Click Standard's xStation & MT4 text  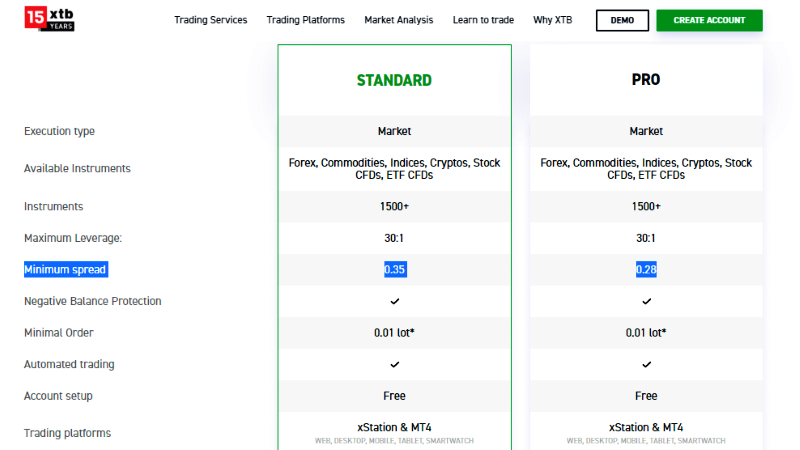pyautogui.click(x=394, y=427)
